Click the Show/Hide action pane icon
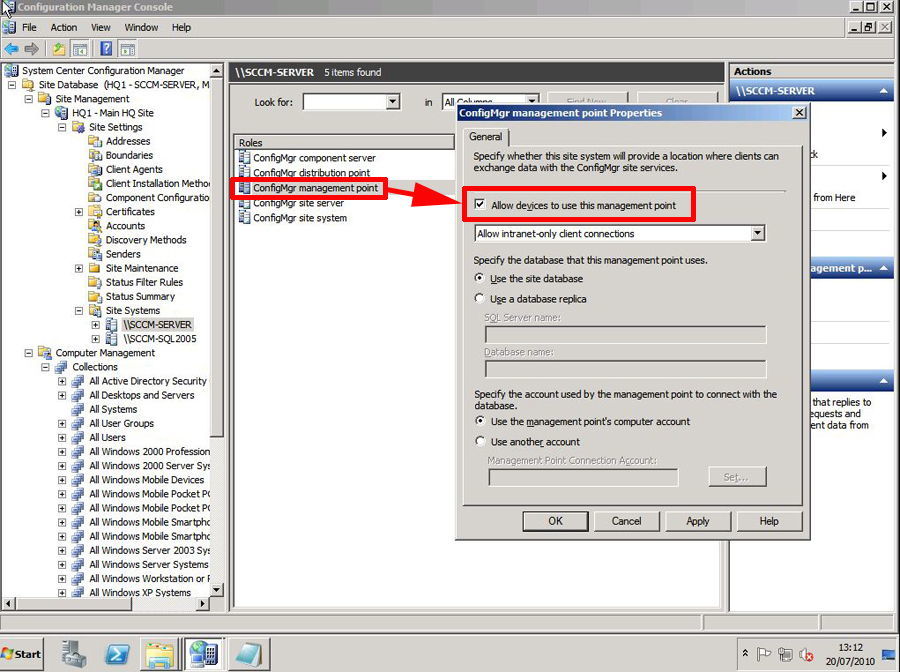This screenshot has height=672, width=900. [x=127, y=49]
